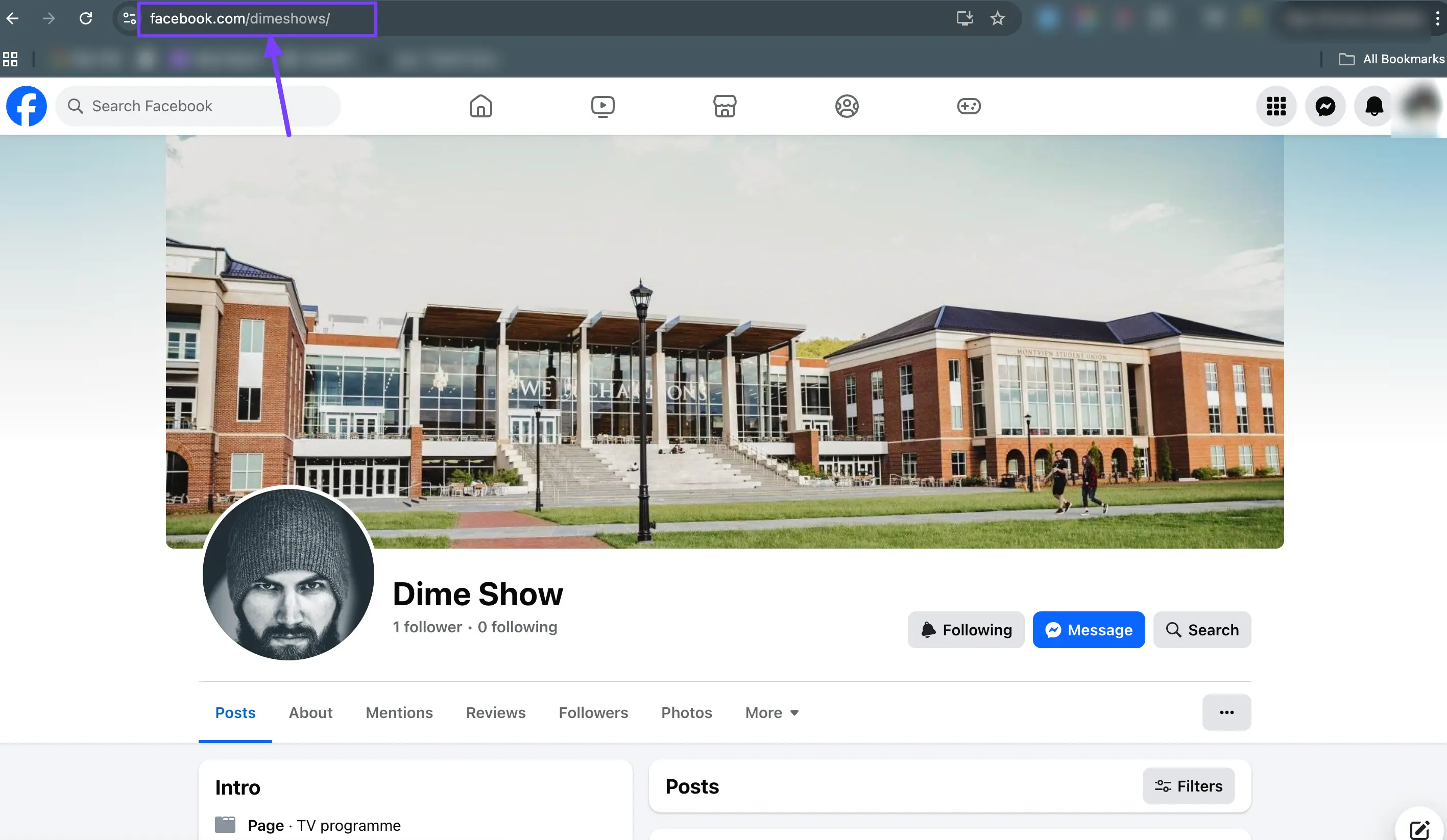The image size is (1447, 840).
Task: Open the Marketplace storefront icon
Action: pyautogui.click(x=725, y=106)
